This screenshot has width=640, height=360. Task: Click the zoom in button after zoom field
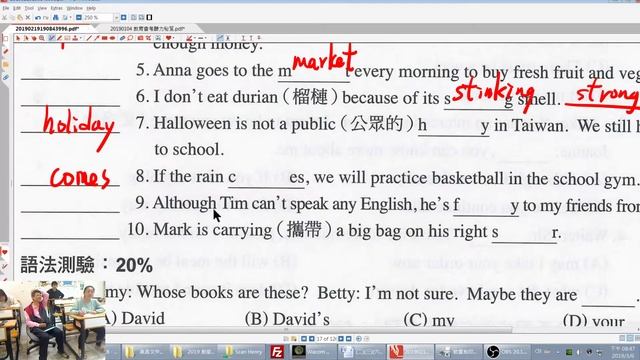pos(123,18)
